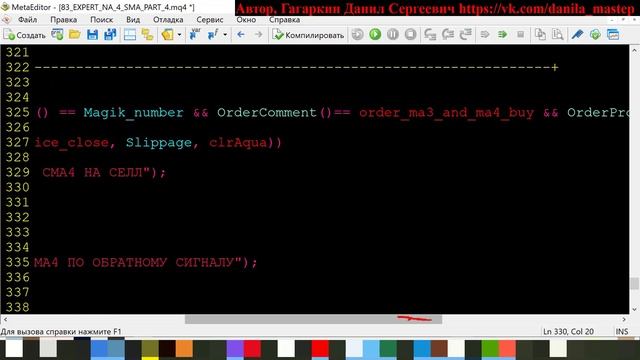Viewport: 640px width, 360px height.
Task: Click the horizontal scrollbar left arrow
Action: click(5, 319)
